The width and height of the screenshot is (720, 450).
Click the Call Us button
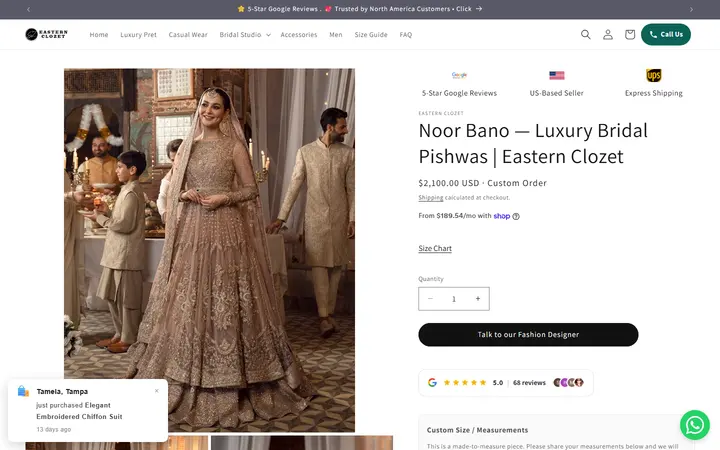tap(666, 34)
